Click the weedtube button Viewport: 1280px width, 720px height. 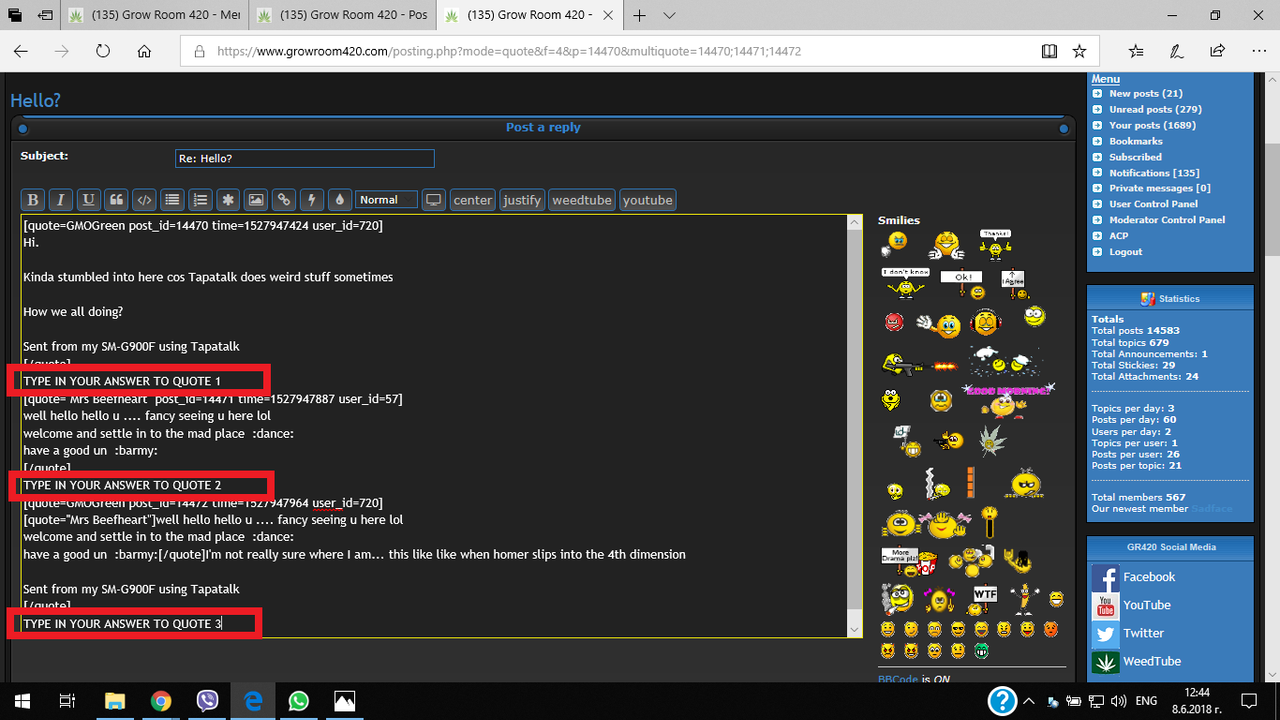click(581, 199)
